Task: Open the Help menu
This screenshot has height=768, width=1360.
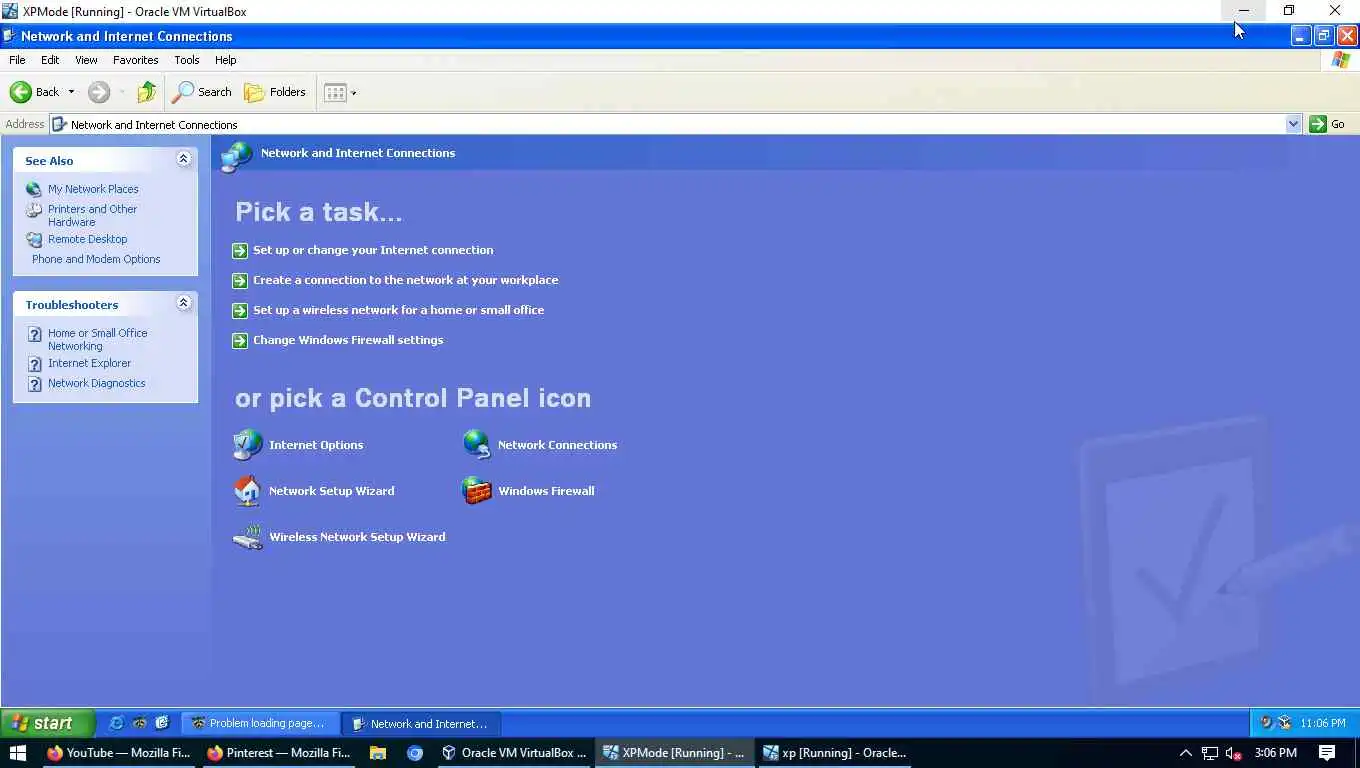Action: coord(225,60)
